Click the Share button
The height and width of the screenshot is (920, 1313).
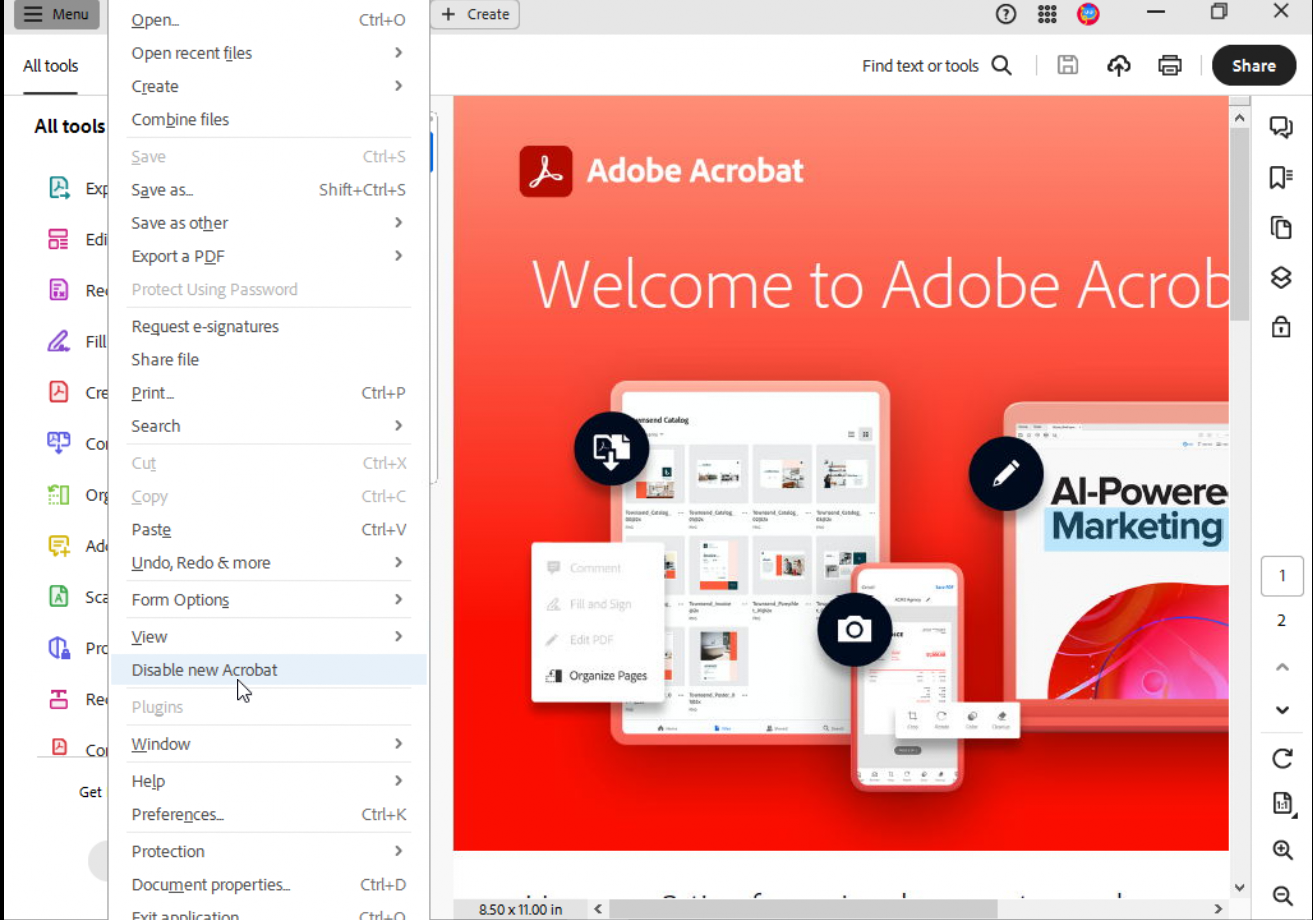(x=1254, y=66)
